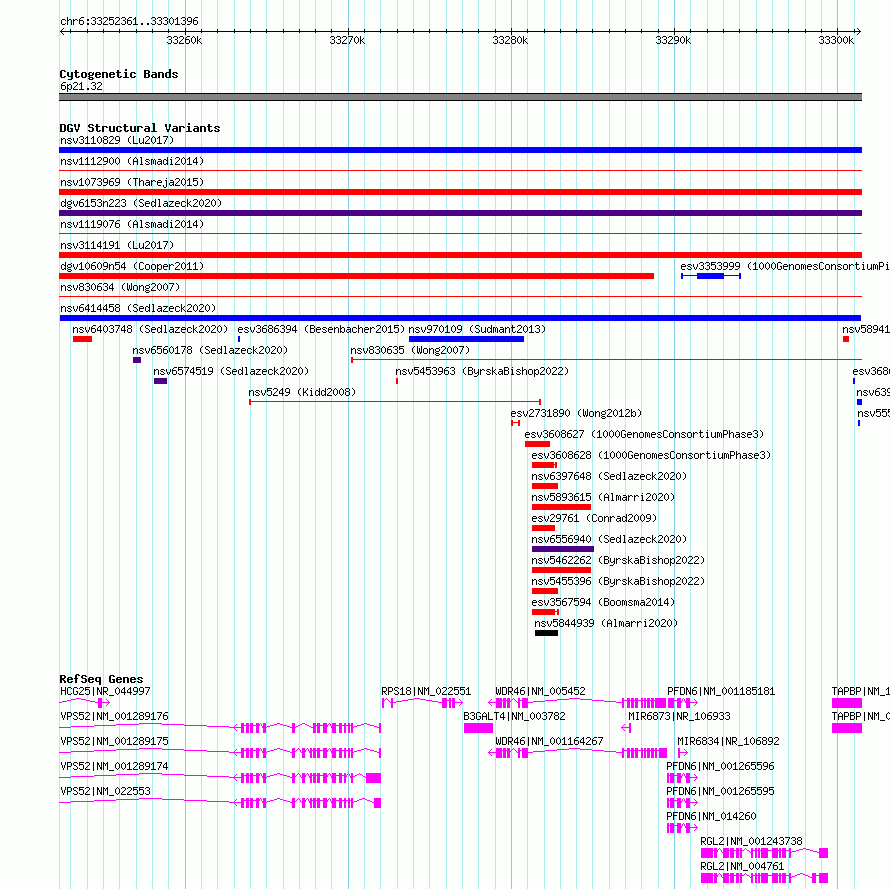The width and height of the screenshot is (890, 889).
Task: Click the DGV Structural Variants track title
Action: pyautogui.click(x=140, y=128)
